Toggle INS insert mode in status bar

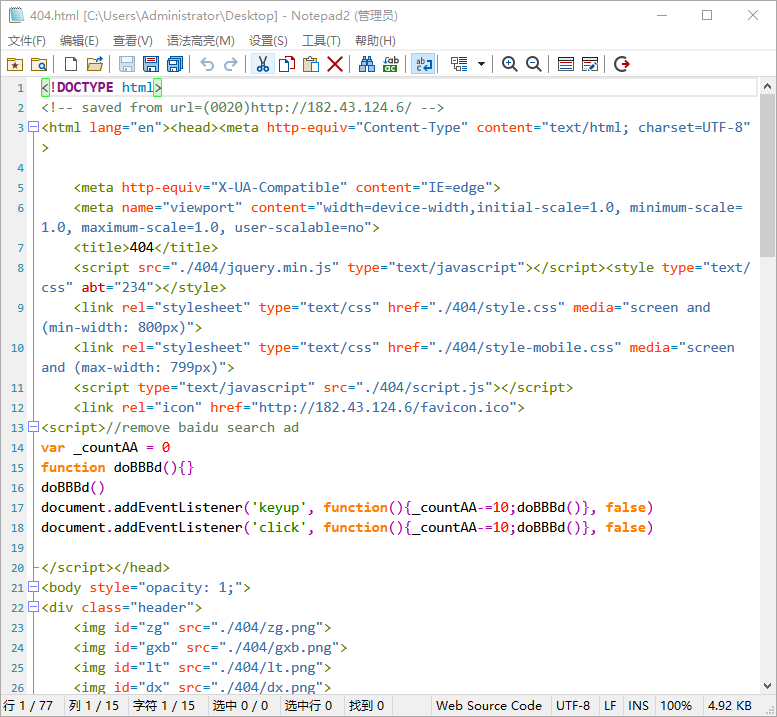(638, 706)
